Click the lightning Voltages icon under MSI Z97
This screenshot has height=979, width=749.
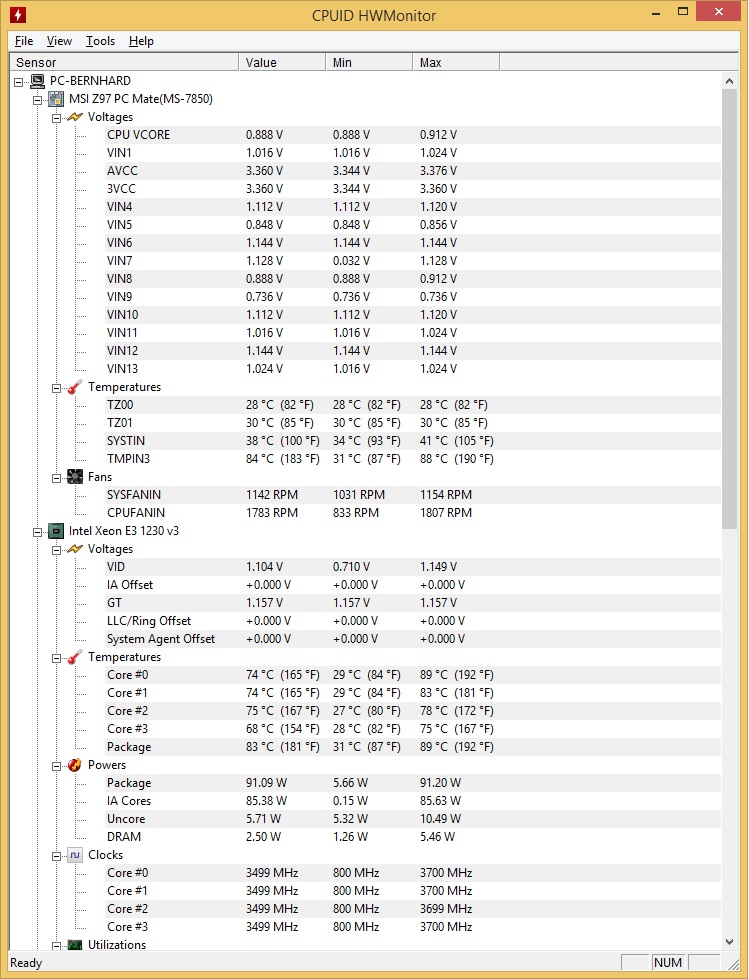click(74, 117)
